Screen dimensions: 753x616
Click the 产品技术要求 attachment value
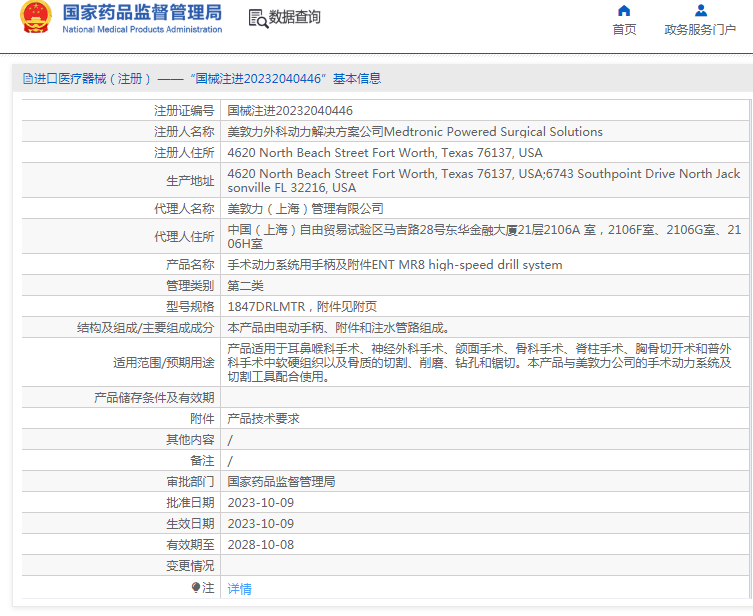click(263, 419)
